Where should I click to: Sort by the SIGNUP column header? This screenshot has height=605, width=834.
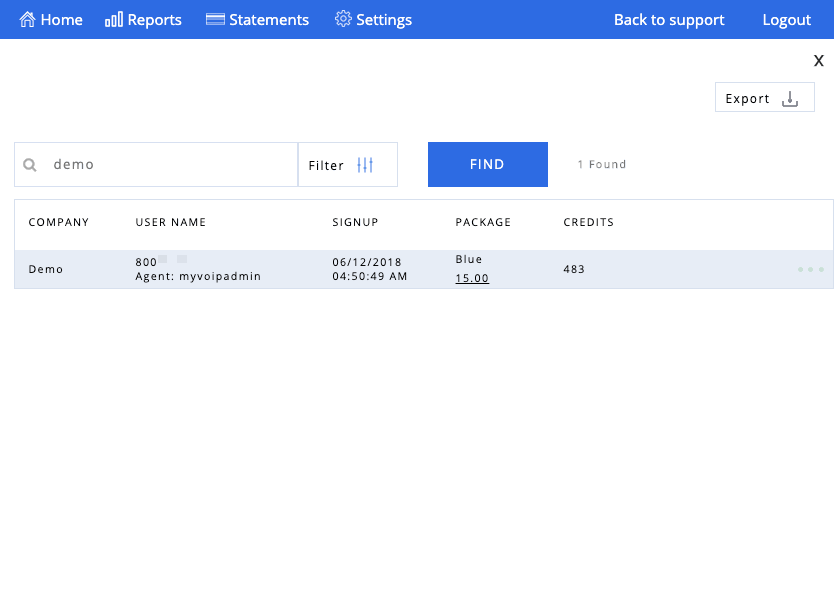click(x=355, y=222)
